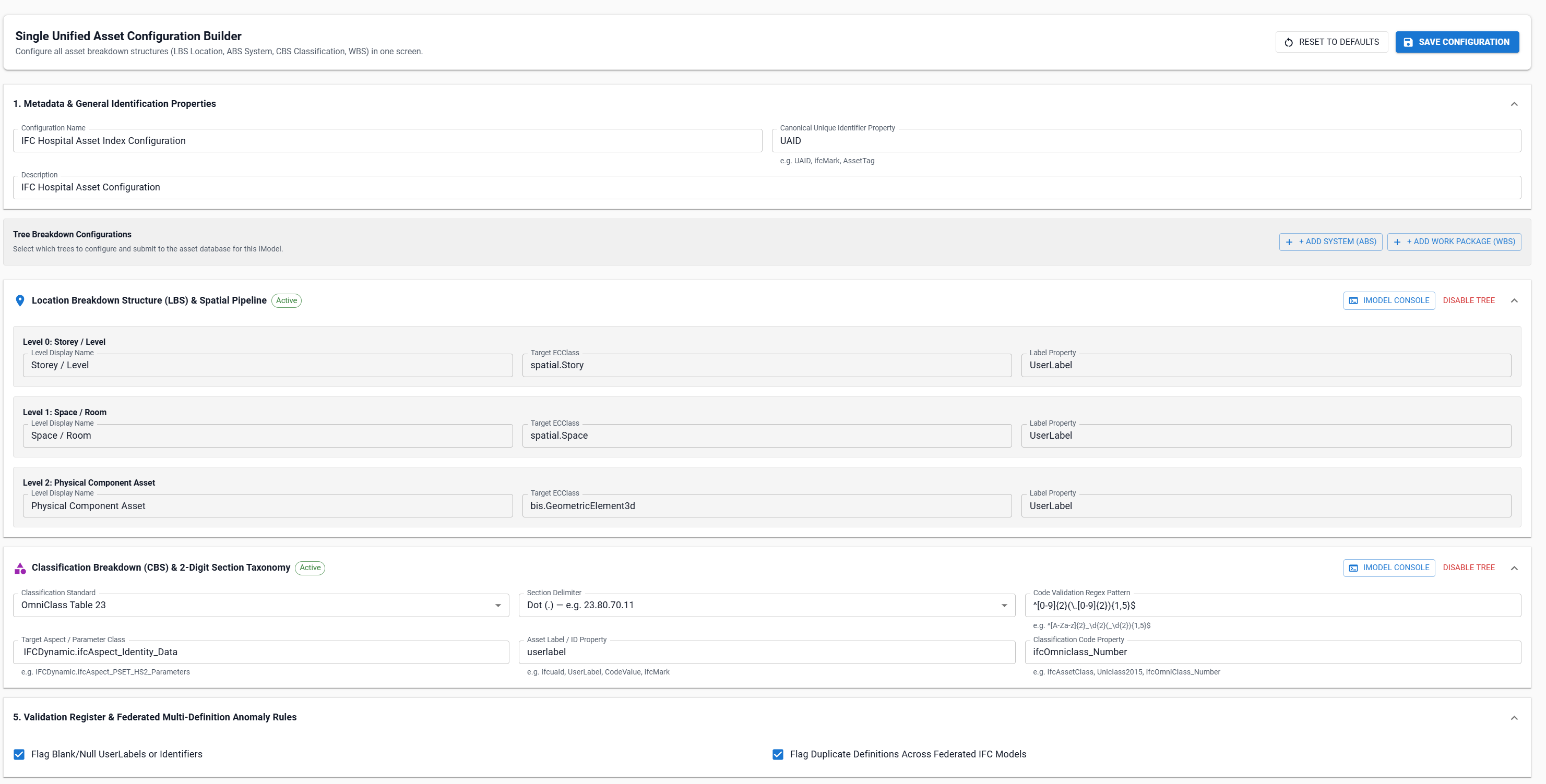Click the console icon in the LBS iModel Console button
The image size is (1546, 784).
click(1353, 300)
